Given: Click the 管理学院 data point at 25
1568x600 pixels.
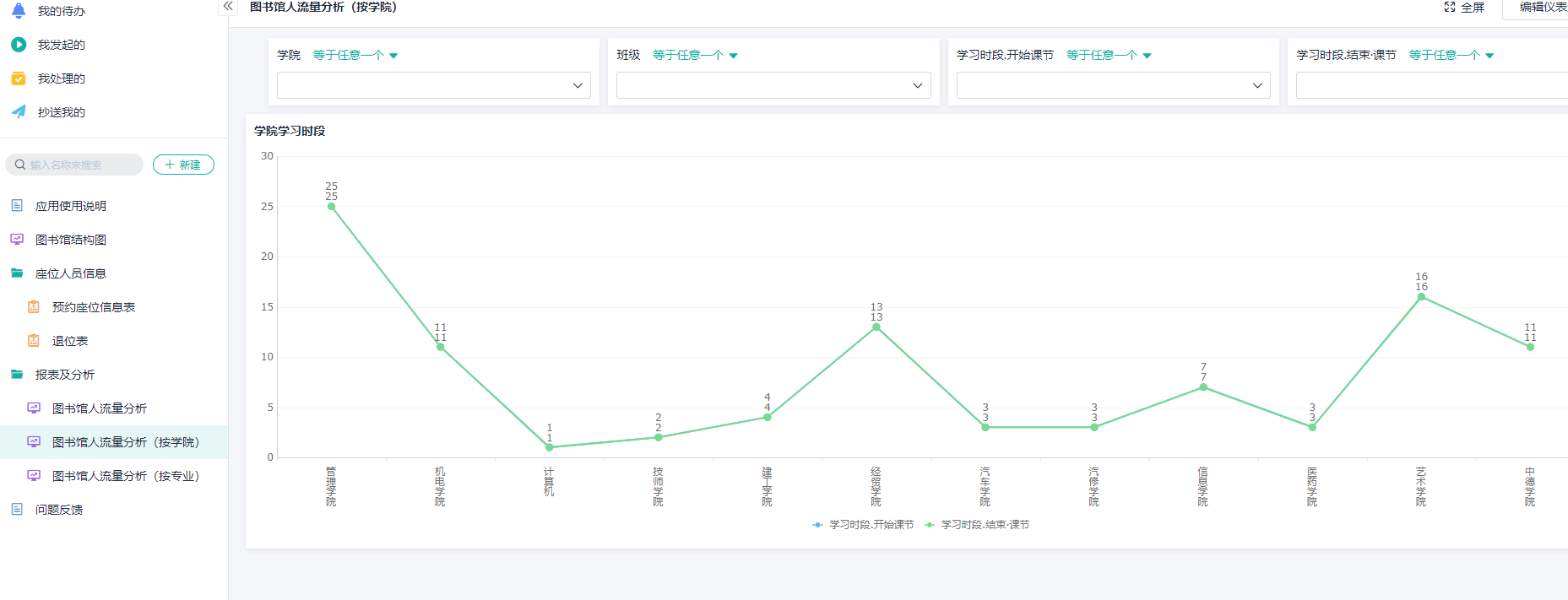Looking at the screenshot, I should [331, 206].
